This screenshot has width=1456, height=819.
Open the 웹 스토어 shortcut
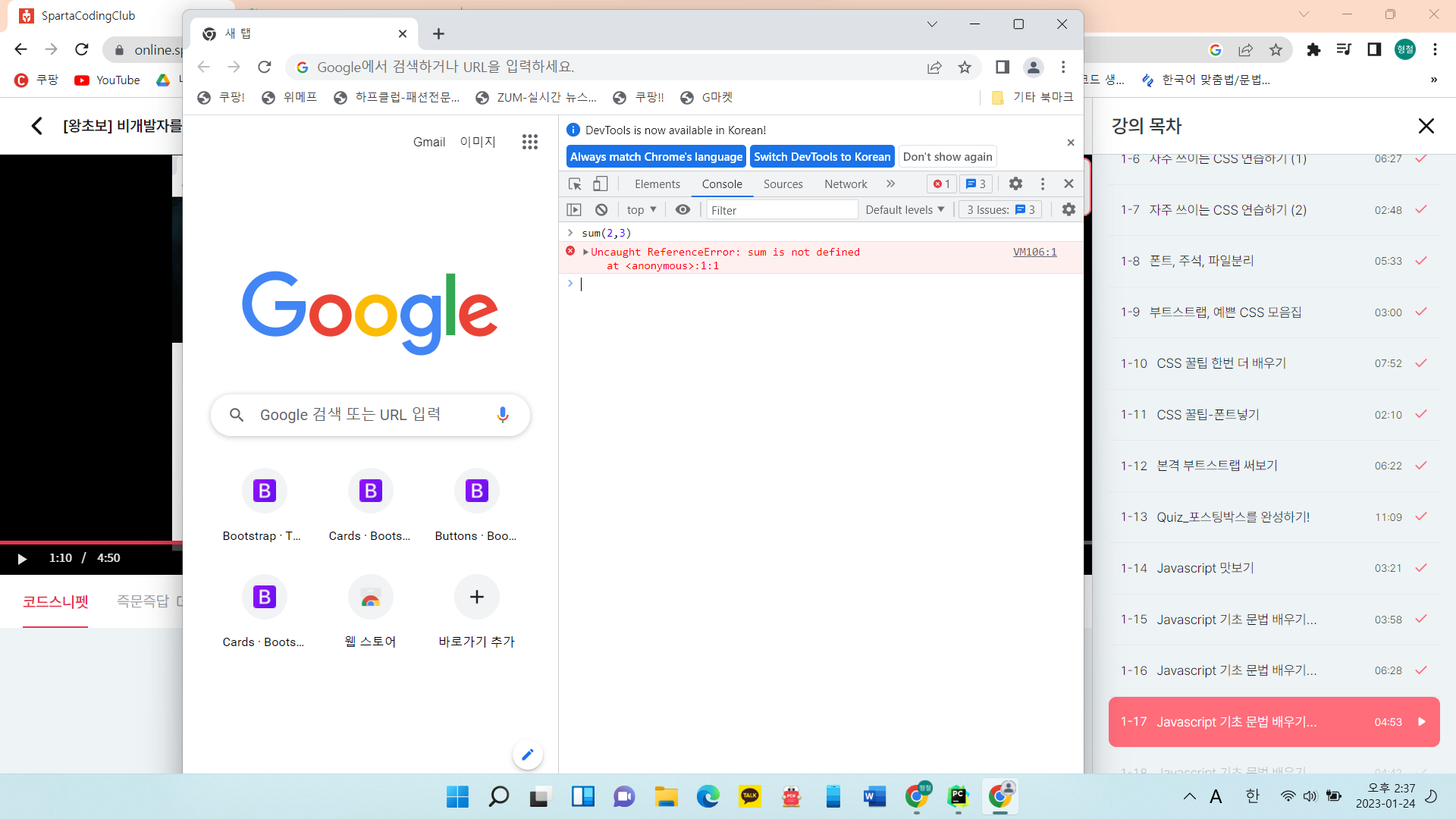(x=370, y=613)
